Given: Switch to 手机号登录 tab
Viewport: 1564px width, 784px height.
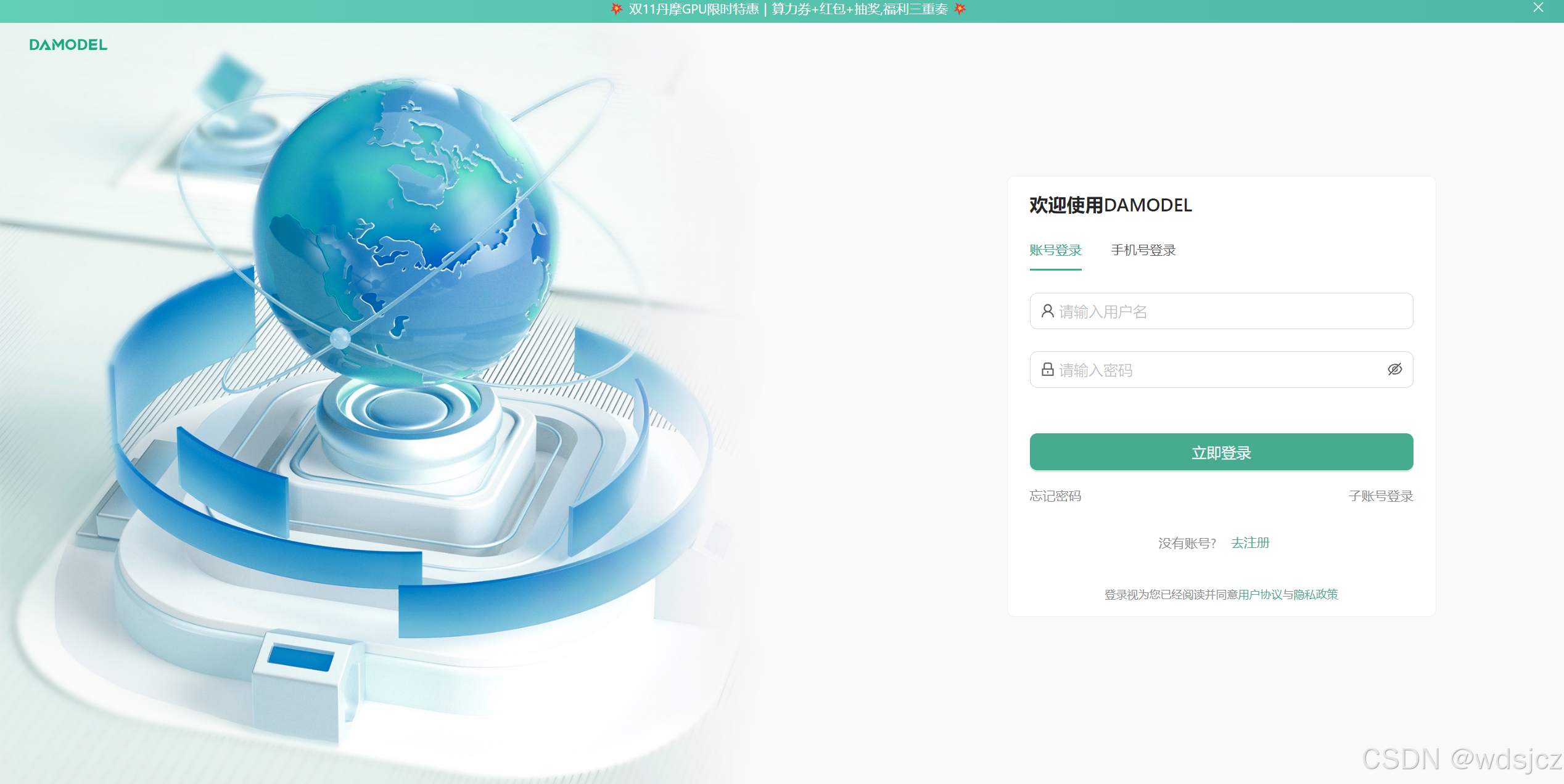Looking at the screenshot, I should [1143, 250].
